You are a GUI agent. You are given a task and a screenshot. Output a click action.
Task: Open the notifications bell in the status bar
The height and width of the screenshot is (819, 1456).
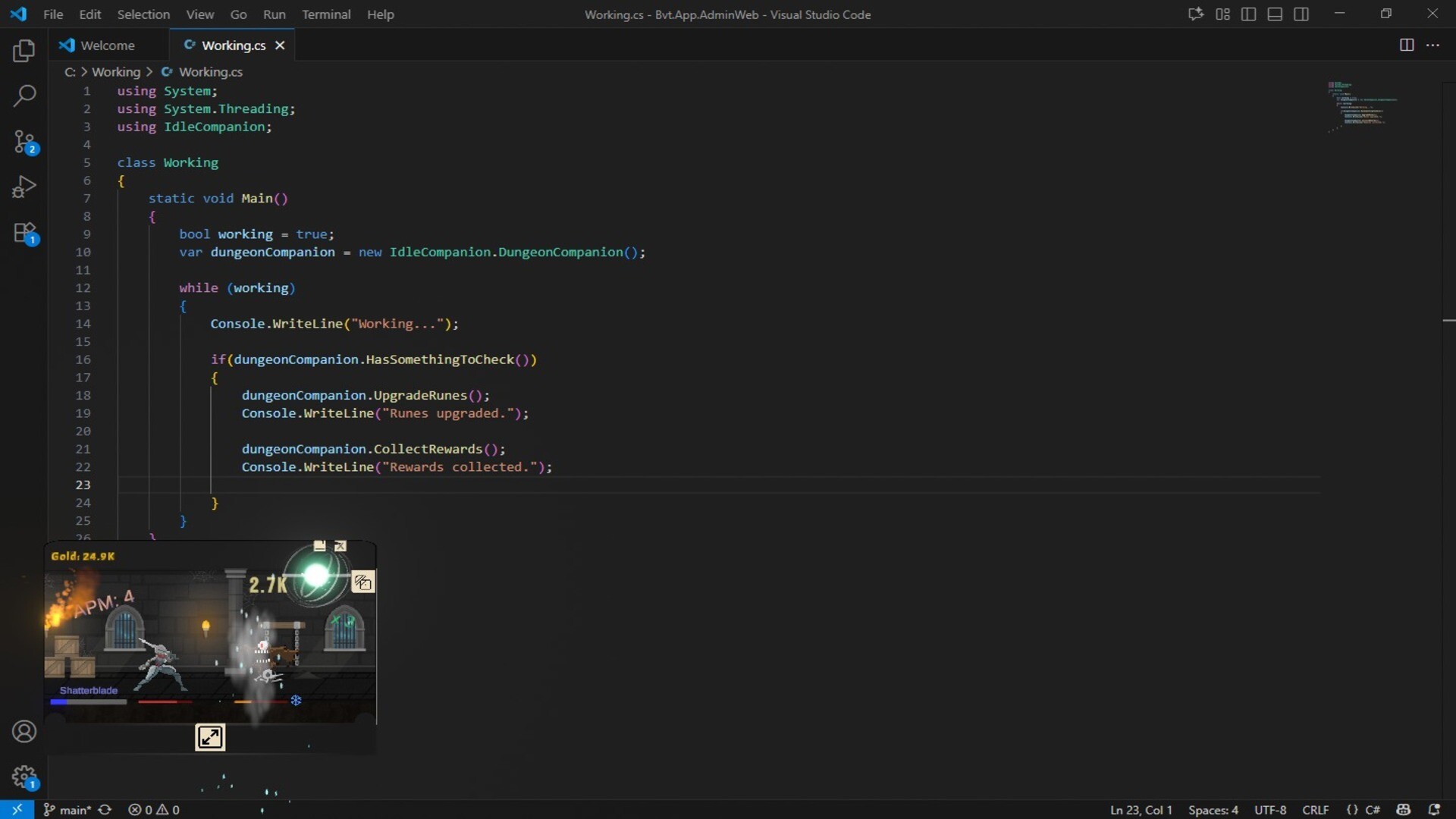pyautogui.click(x=1436, y=809)
